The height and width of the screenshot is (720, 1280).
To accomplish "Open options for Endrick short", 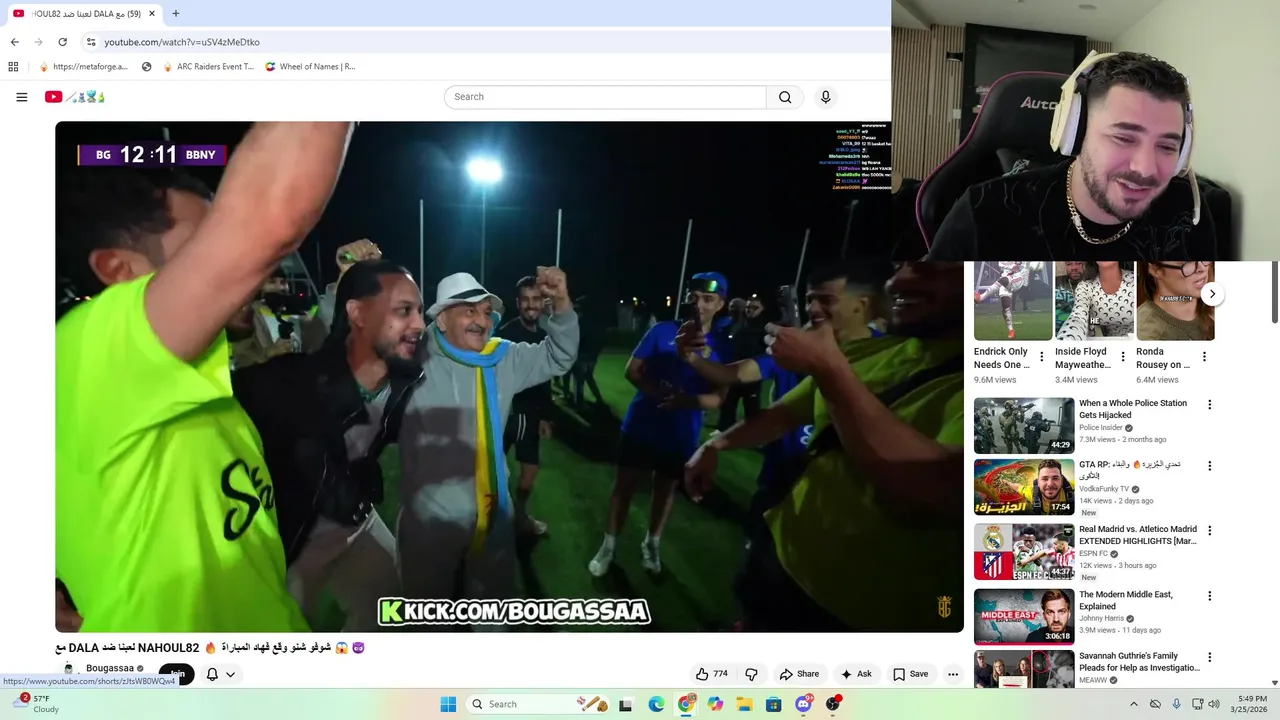I will tap(1042, 357).
